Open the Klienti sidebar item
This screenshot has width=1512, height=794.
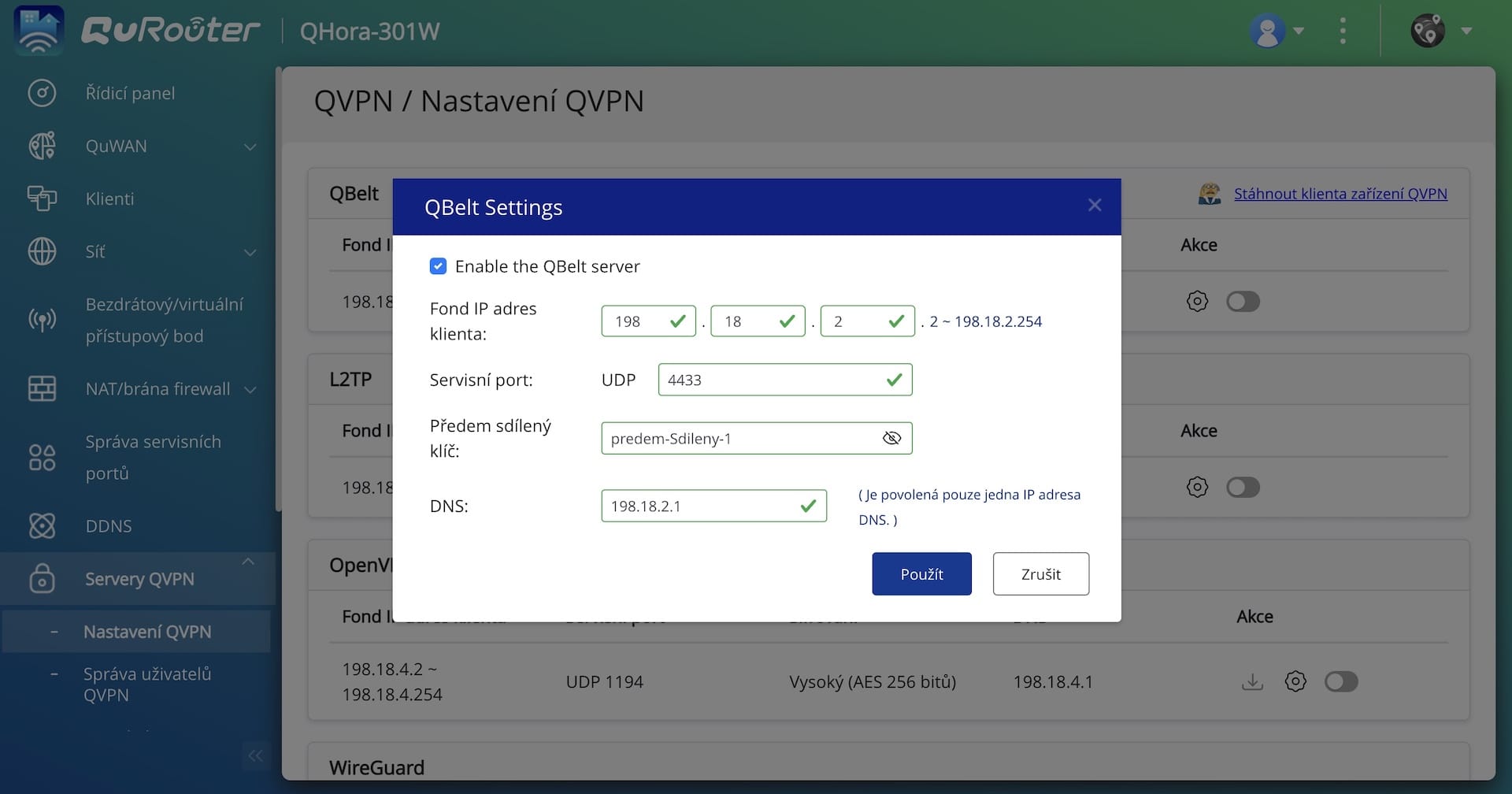point(109,198)
